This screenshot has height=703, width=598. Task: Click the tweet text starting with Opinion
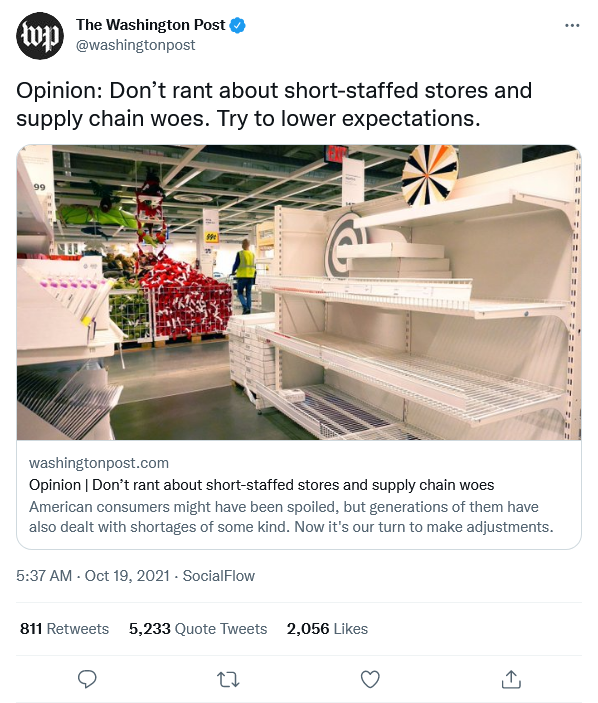pyautogui.click(x=274, y=104)
